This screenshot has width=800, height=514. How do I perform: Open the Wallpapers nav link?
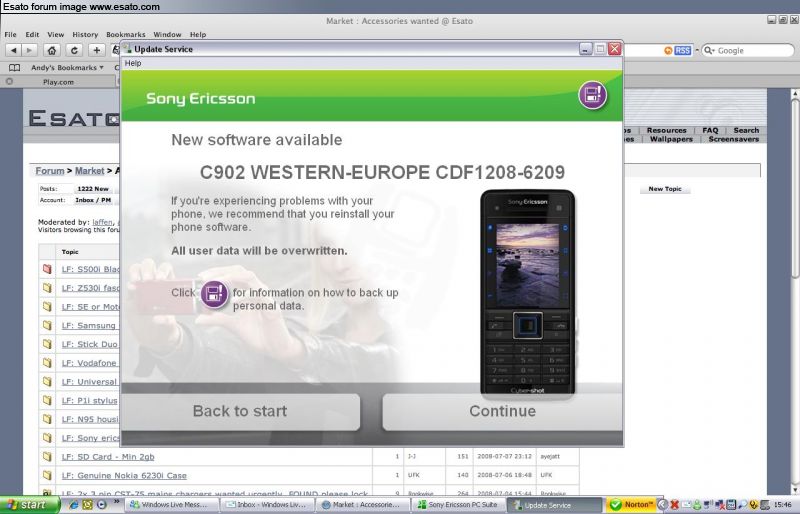[671, 139]
